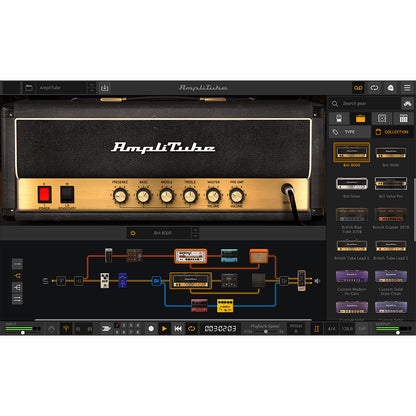Rewind to start in transport bar

[178, 329]
